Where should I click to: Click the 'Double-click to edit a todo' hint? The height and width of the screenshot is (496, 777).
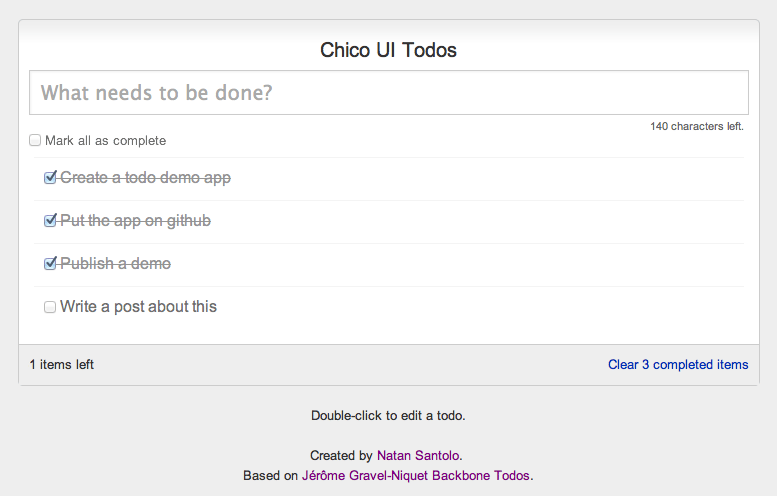[x=388, y=416]
